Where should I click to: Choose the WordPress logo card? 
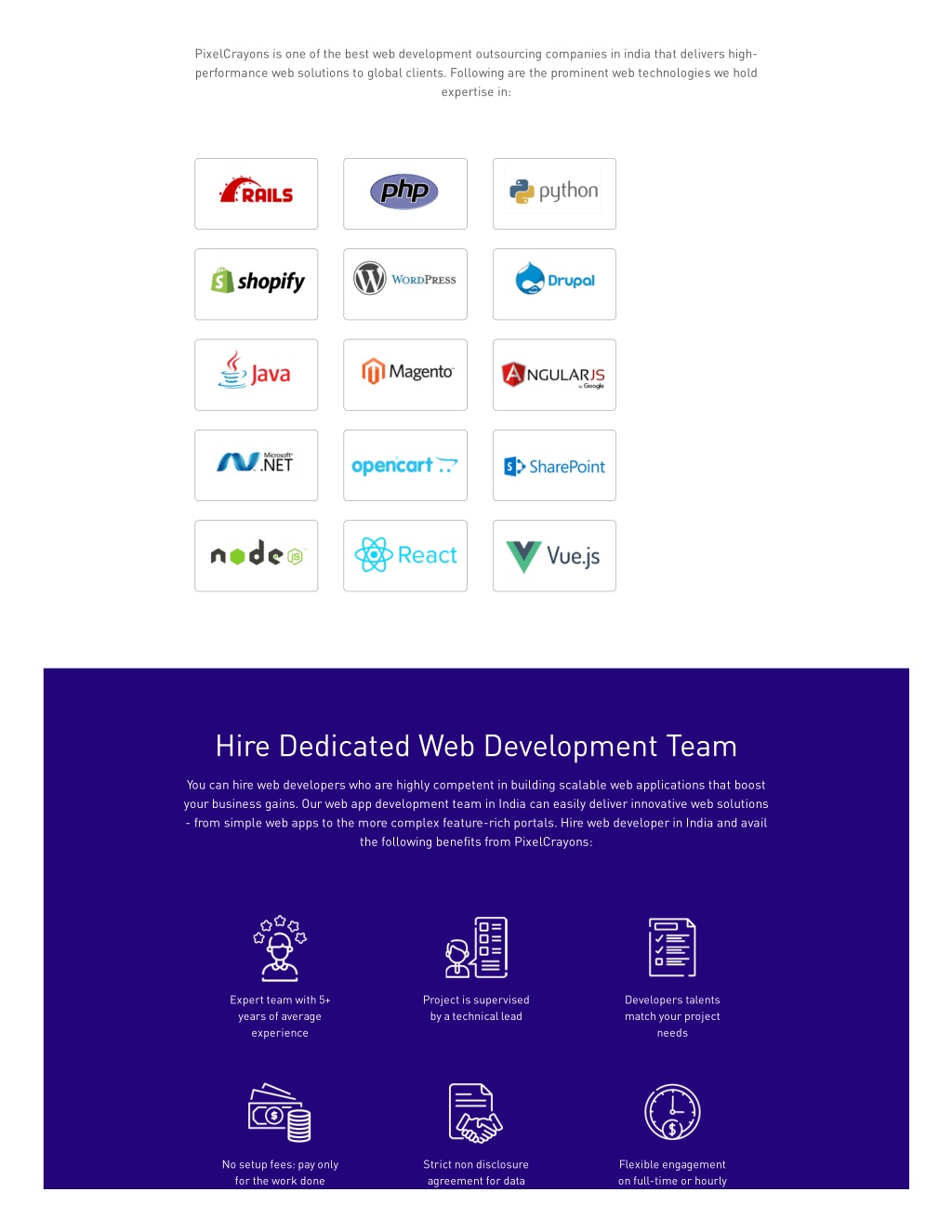coord(405,285)
